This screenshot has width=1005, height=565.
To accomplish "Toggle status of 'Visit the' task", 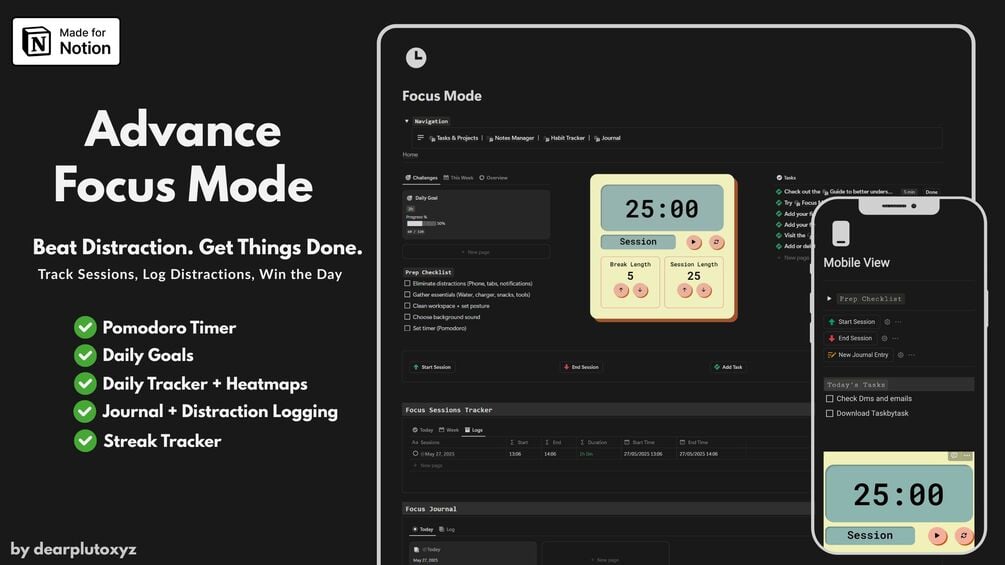I will point(779,235).
